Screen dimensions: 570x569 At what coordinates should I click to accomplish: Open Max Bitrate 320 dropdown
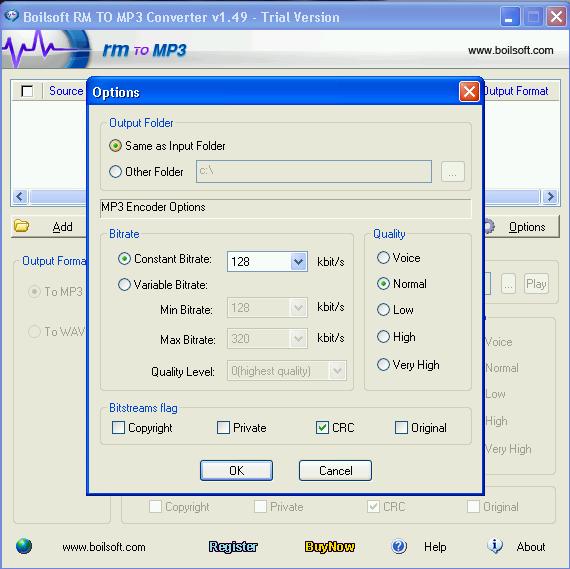pyautogui.click(x=298, y=338)
